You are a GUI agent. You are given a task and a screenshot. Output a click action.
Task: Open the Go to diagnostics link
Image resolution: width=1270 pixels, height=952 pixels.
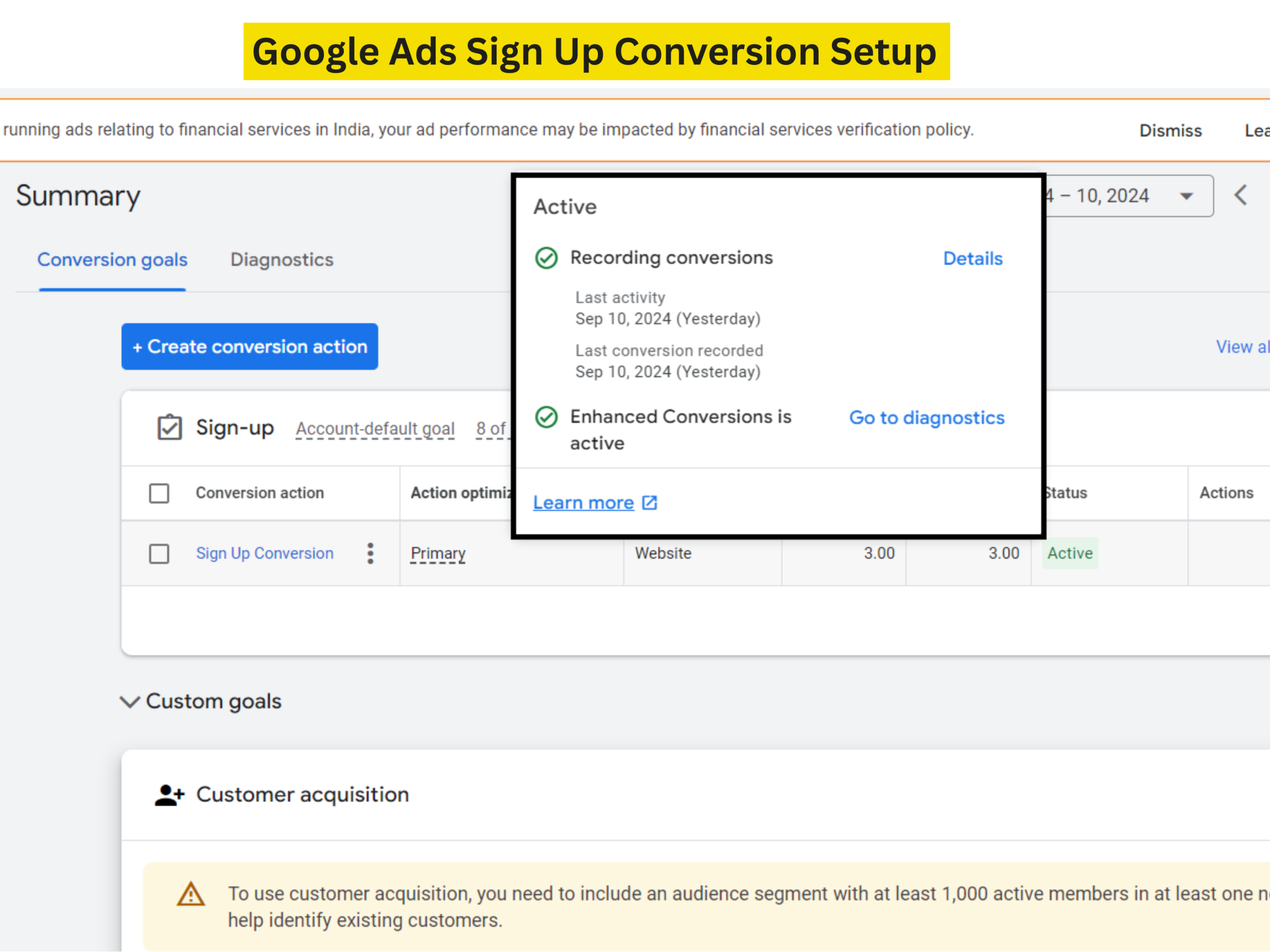[x=926, y=418]
